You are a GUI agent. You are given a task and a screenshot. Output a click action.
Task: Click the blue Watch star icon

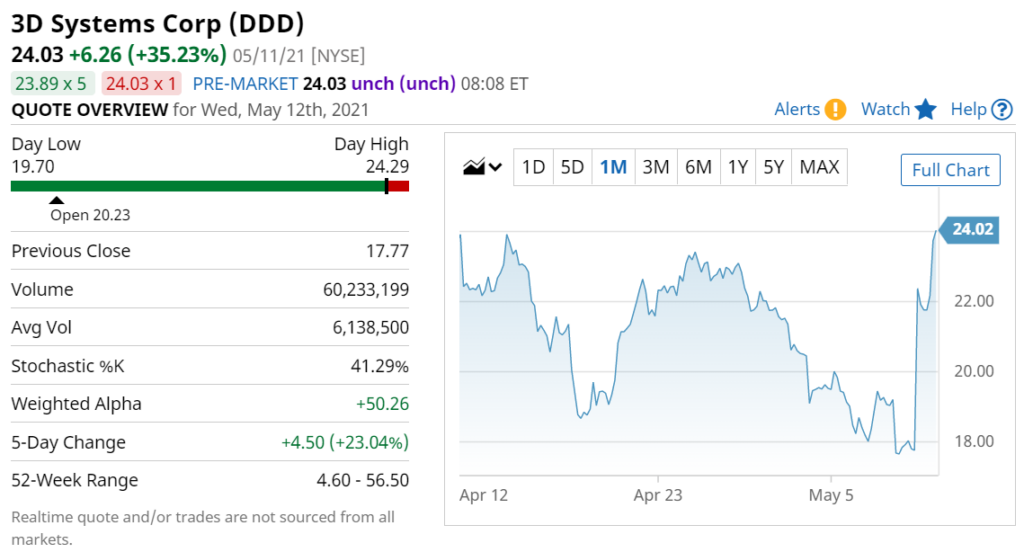(x=925, y=109)
